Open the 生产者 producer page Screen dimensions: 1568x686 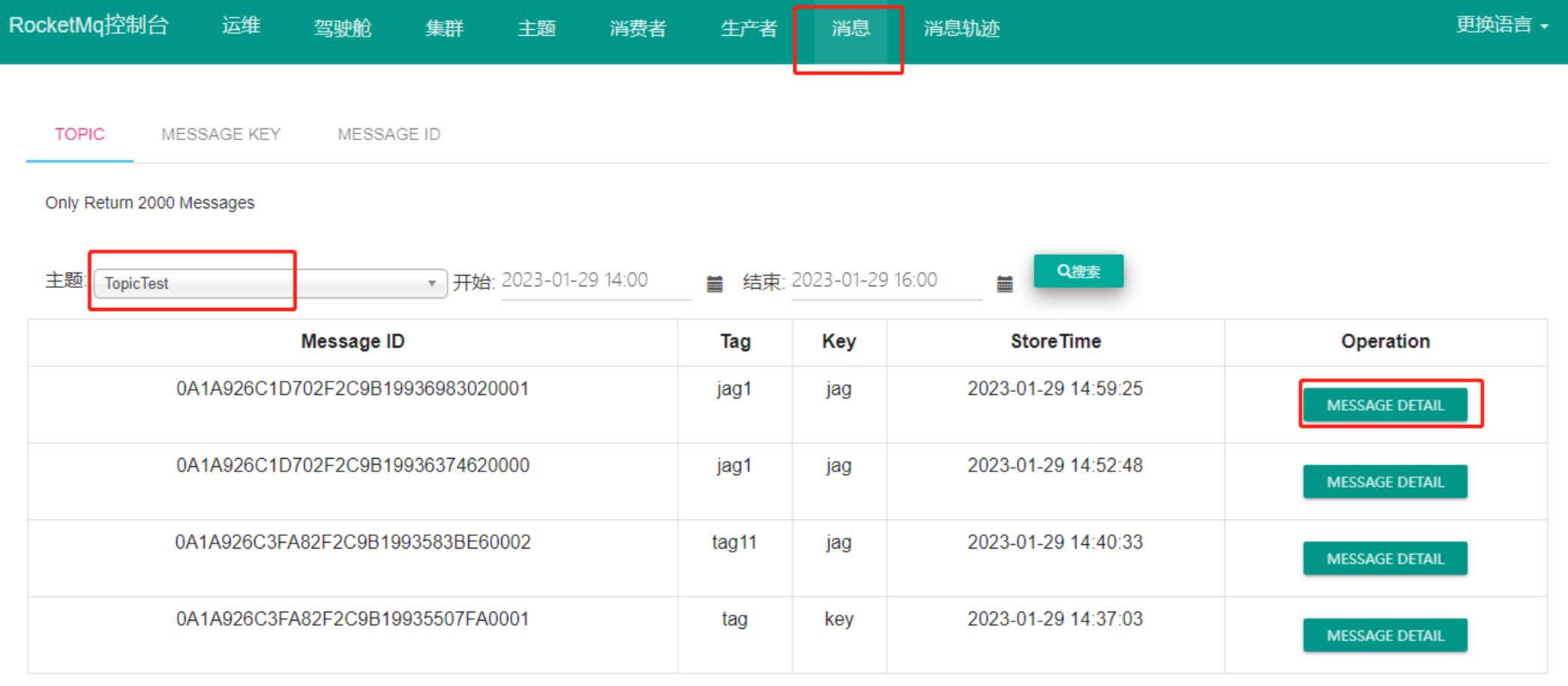click(x=748, y=28)
